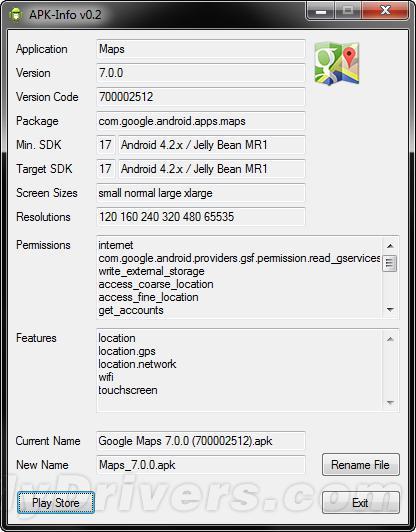Click the New Name text field
The image size is (416, 532).
201,464
